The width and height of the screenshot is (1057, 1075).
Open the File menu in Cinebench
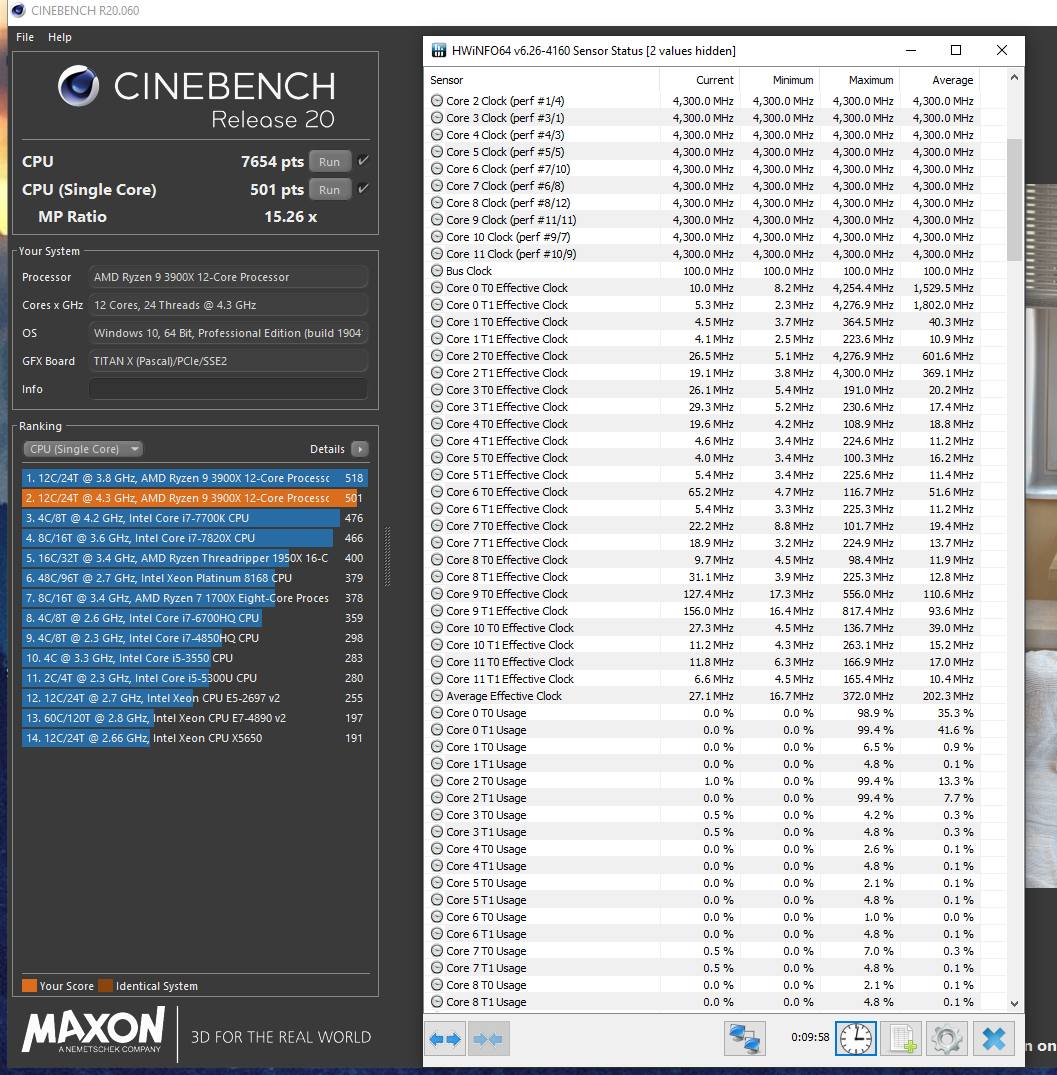coord(25,37)
